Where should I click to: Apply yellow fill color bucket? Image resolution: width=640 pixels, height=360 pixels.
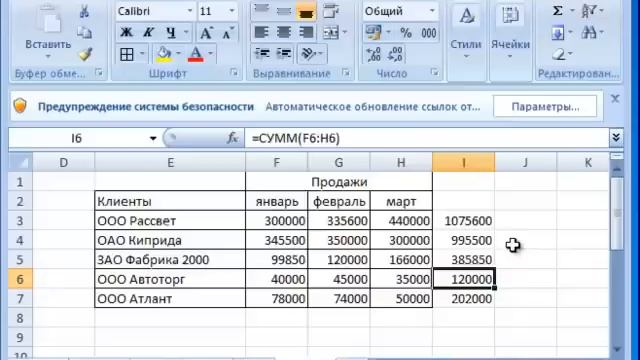coord(164,54)
